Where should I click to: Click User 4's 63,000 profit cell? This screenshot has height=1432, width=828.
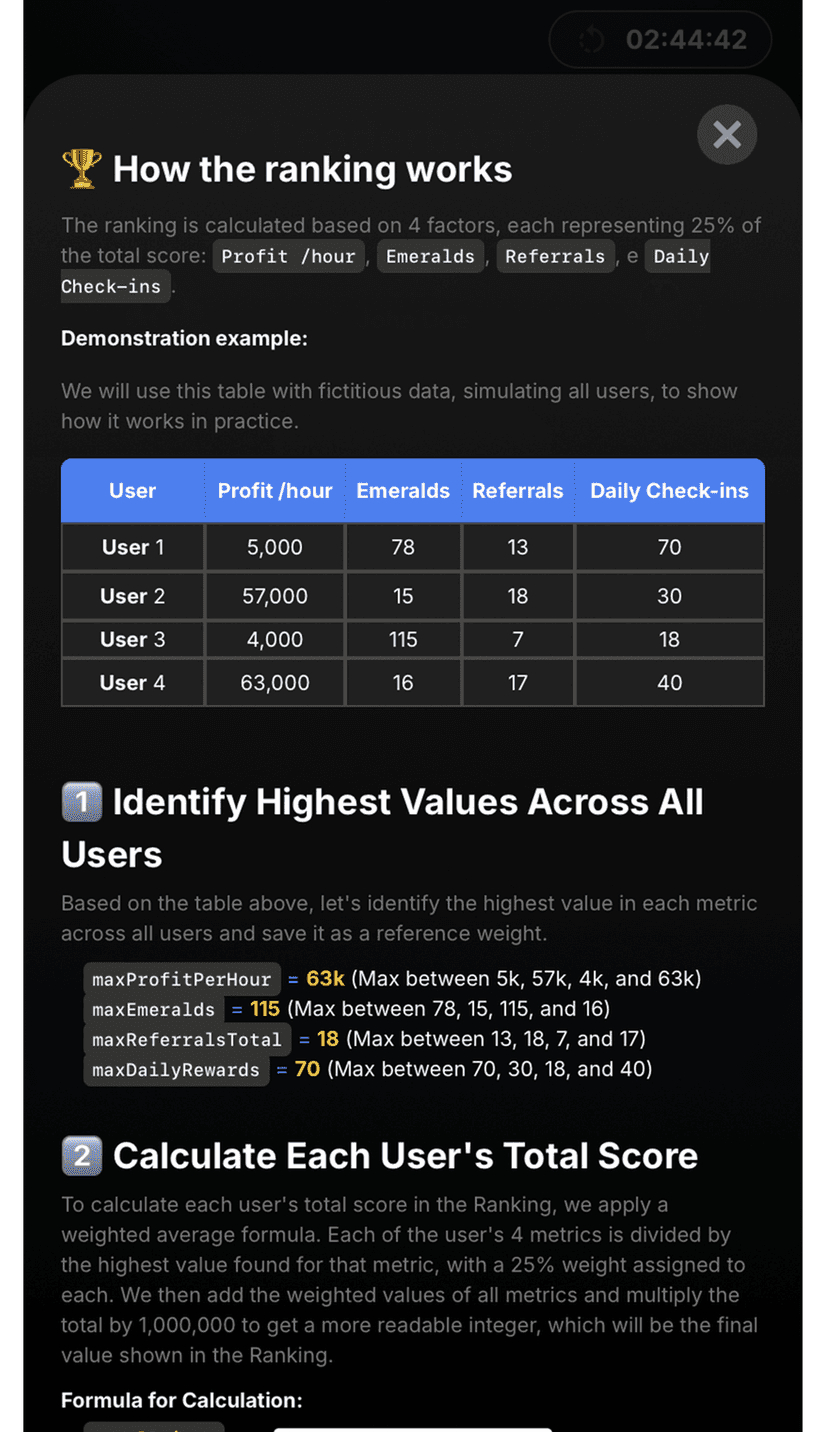click(x=275, y=683)
